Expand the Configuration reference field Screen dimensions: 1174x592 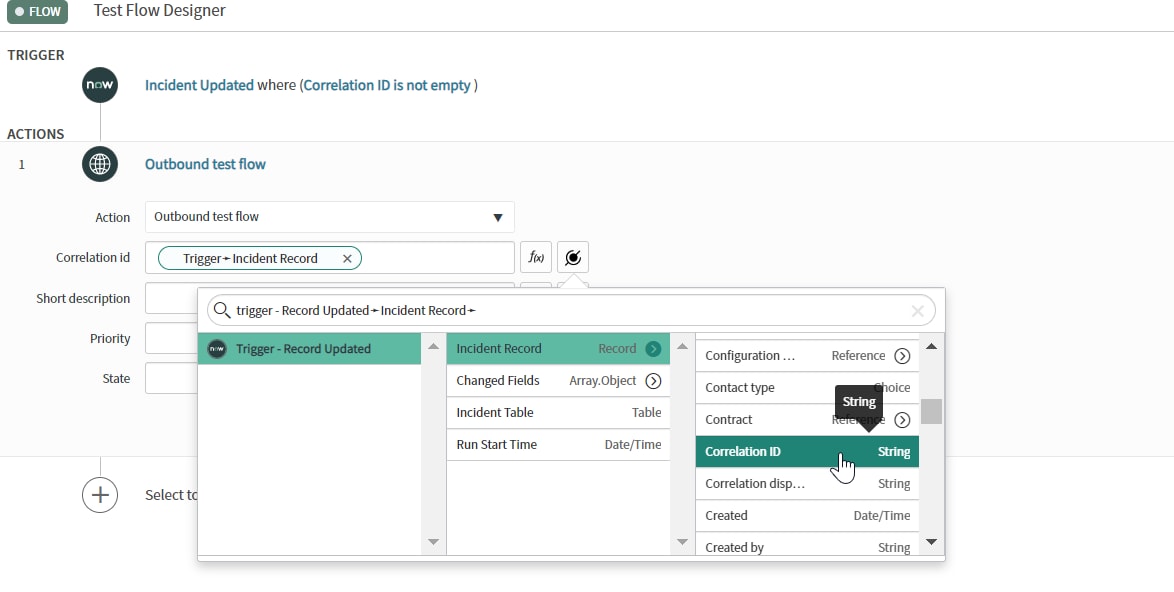coord(902,355)
